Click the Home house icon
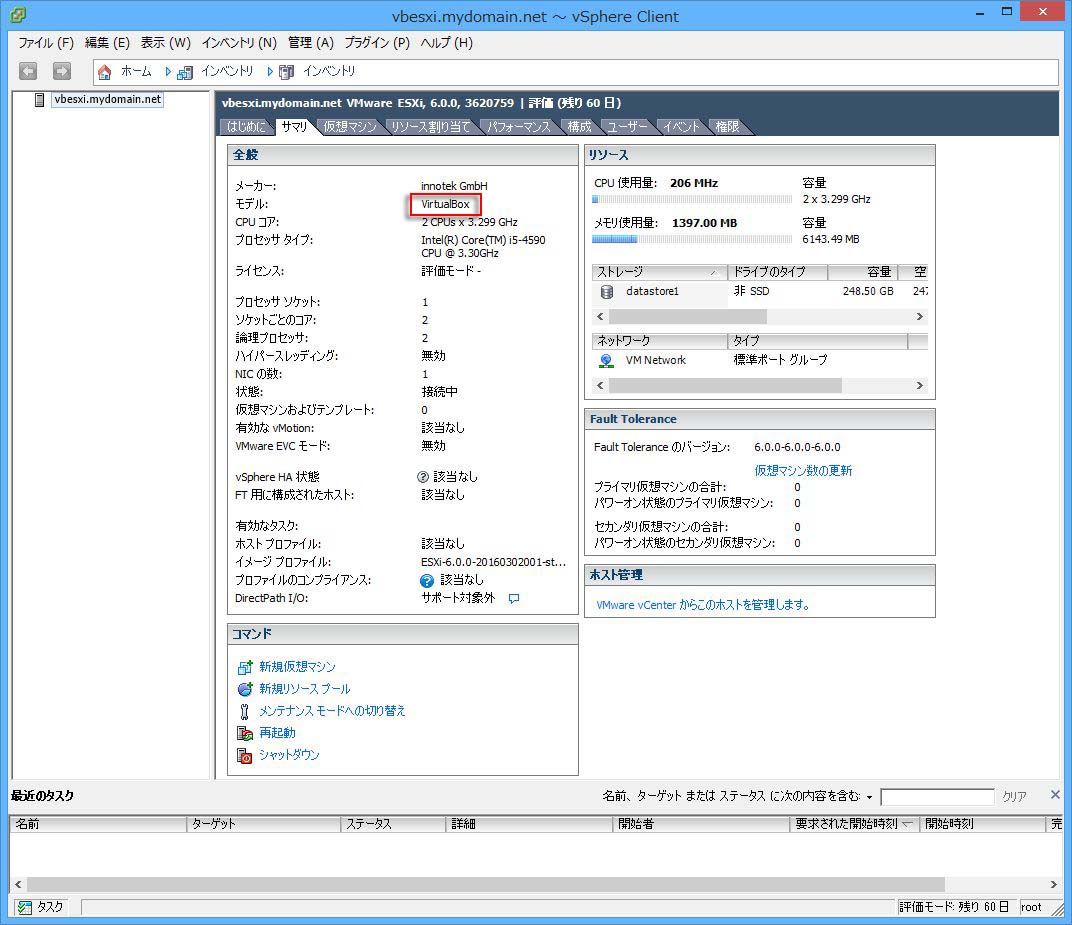The width and height of the screenshot is (1072, 925). [105, 72]
